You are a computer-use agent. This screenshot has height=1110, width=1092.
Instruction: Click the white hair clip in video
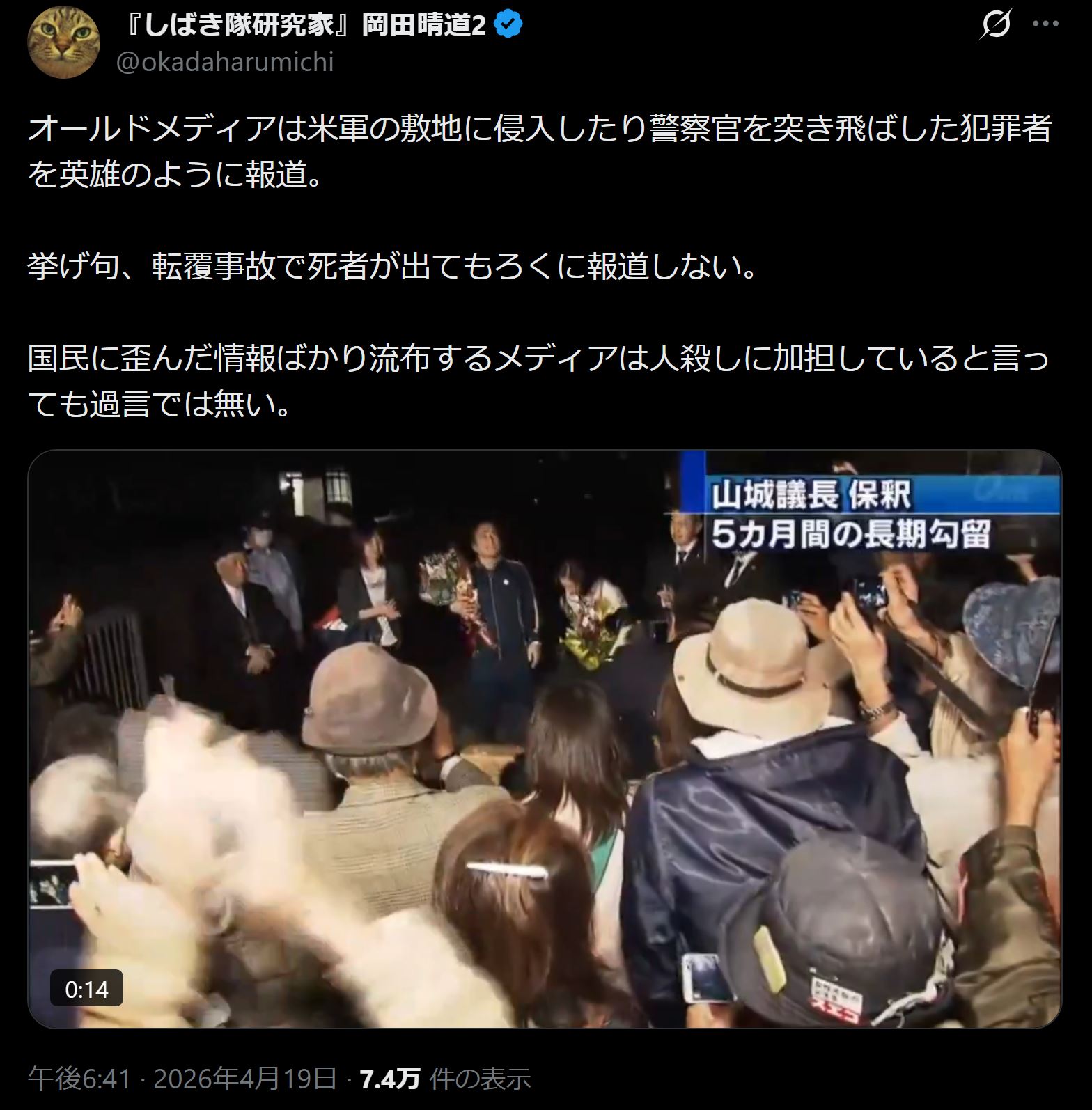pyautogui.click(x=506, y=870)
